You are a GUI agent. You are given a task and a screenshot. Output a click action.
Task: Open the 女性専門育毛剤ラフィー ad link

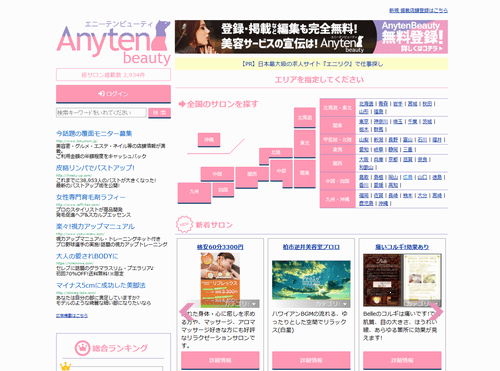91,197
